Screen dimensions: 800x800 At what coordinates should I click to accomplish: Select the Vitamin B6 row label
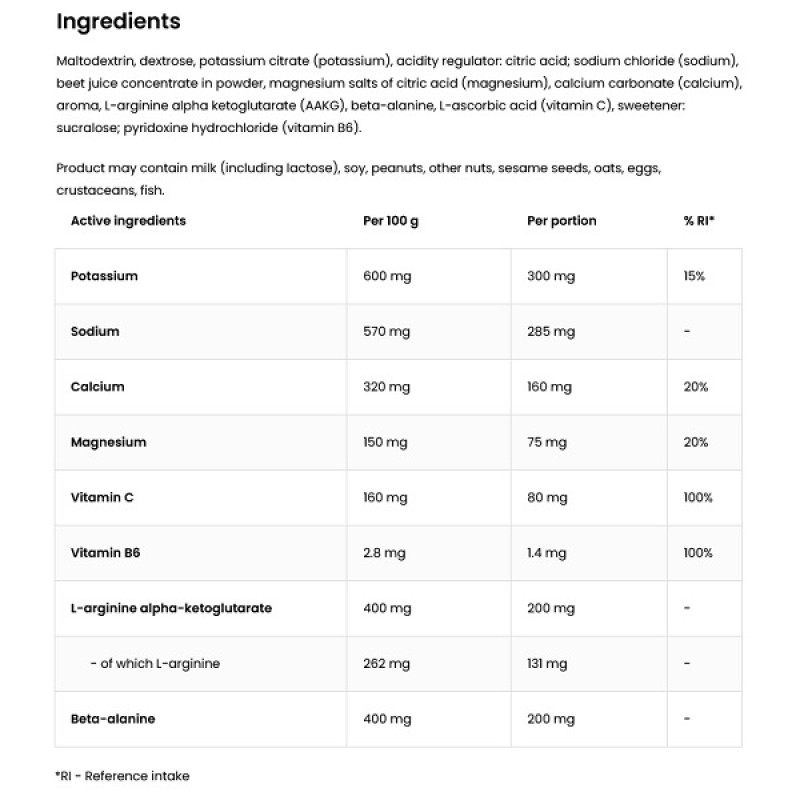104,553
